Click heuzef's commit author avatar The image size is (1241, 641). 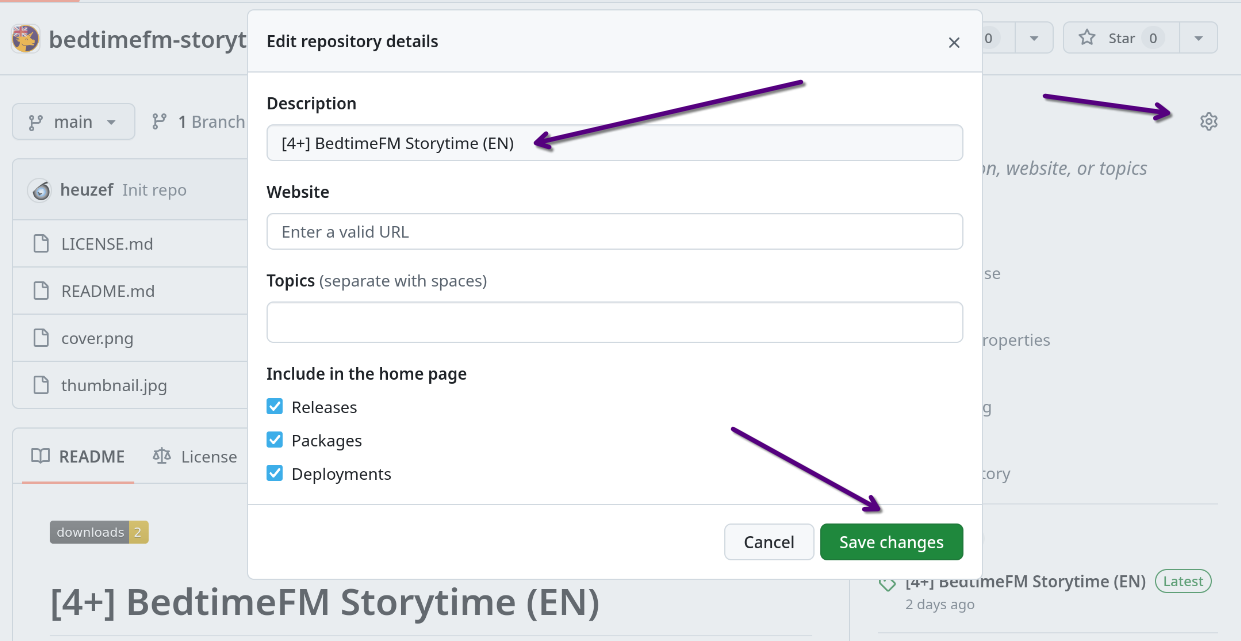pos(40,190)
